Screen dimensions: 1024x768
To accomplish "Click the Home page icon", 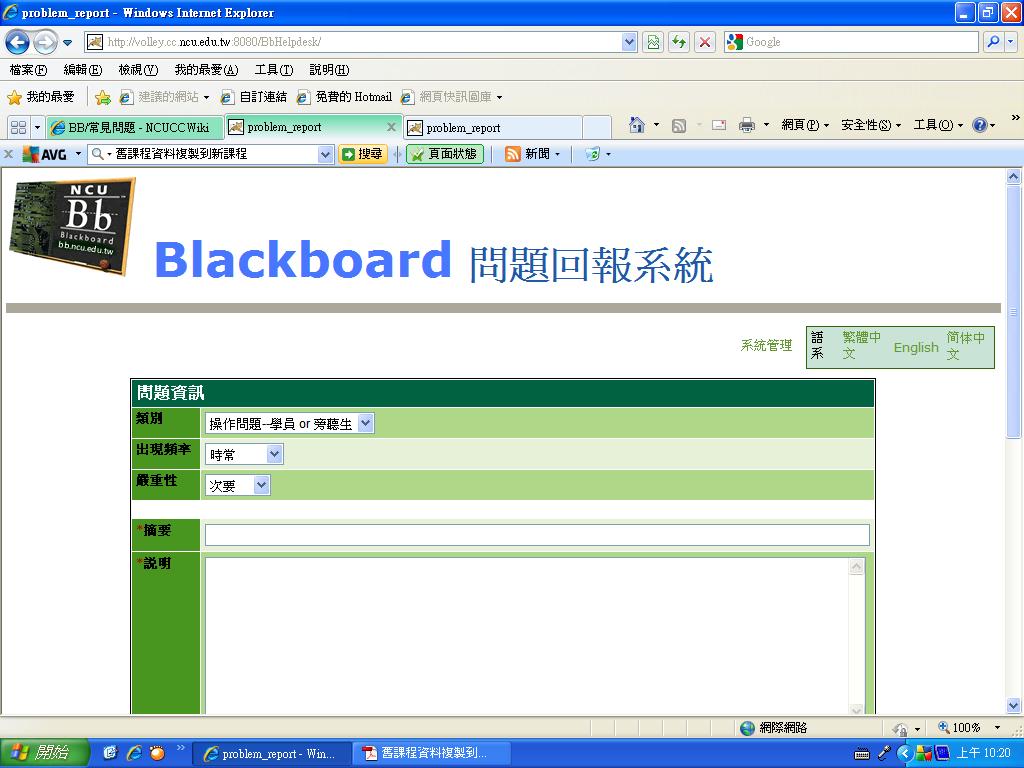I will [x=637, y=125].
